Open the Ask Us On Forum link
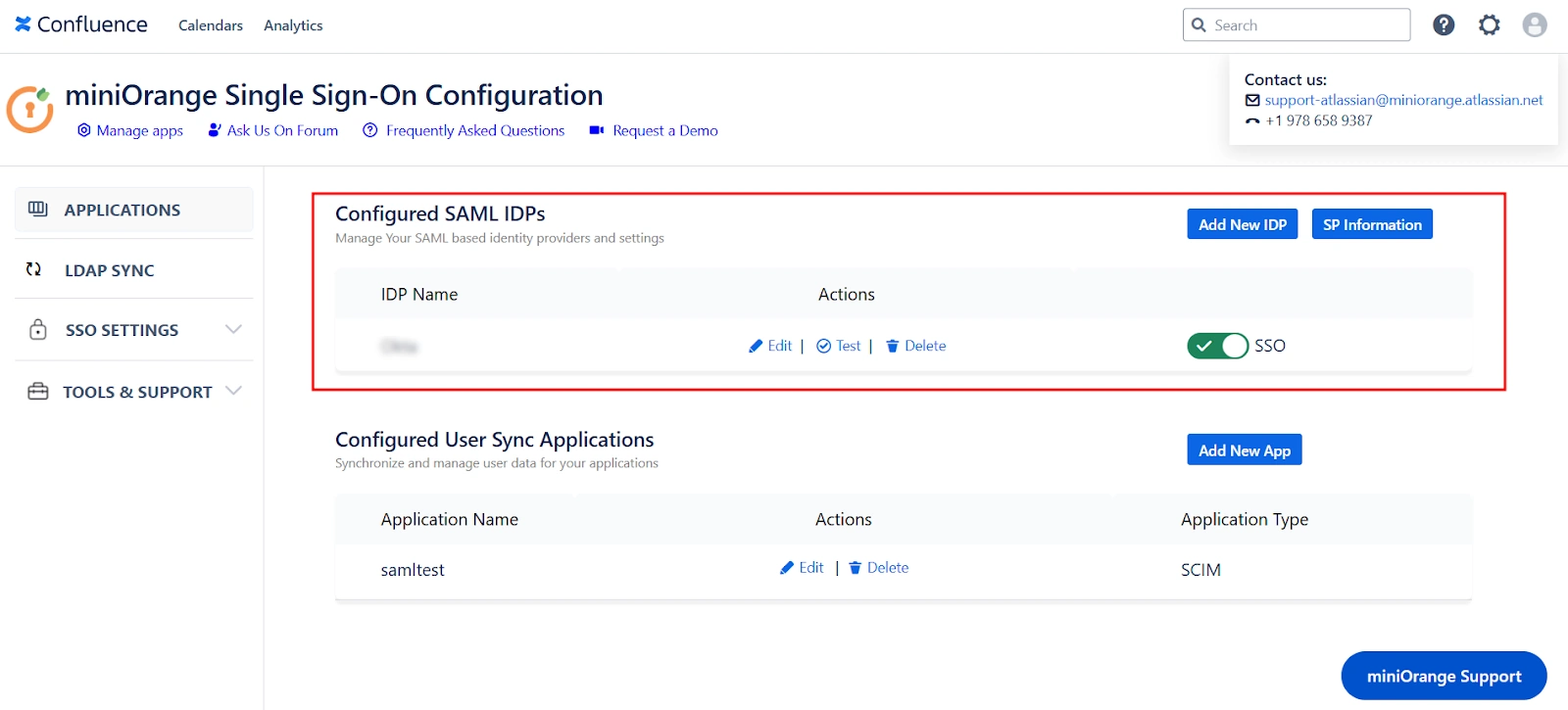The image size is (1568, 710). tap(282, 130)
